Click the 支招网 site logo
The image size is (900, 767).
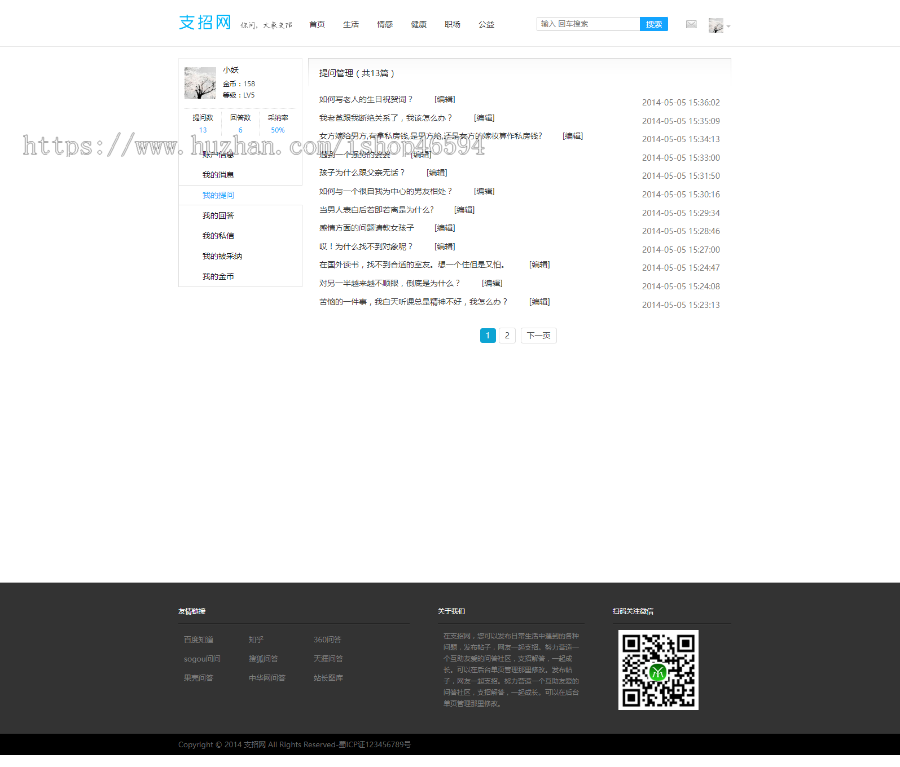click(x=205, y=22)
